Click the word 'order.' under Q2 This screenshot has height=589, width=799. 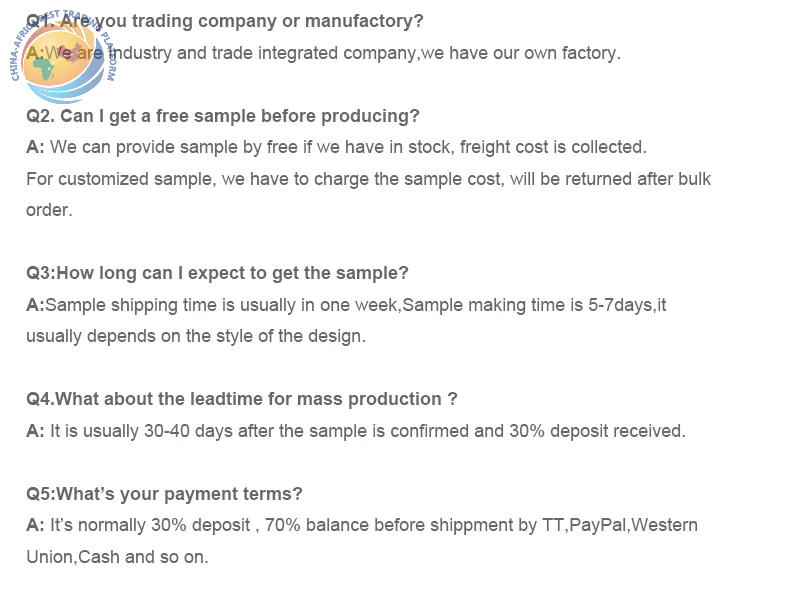pyautogui.click(x=49, y=210)
